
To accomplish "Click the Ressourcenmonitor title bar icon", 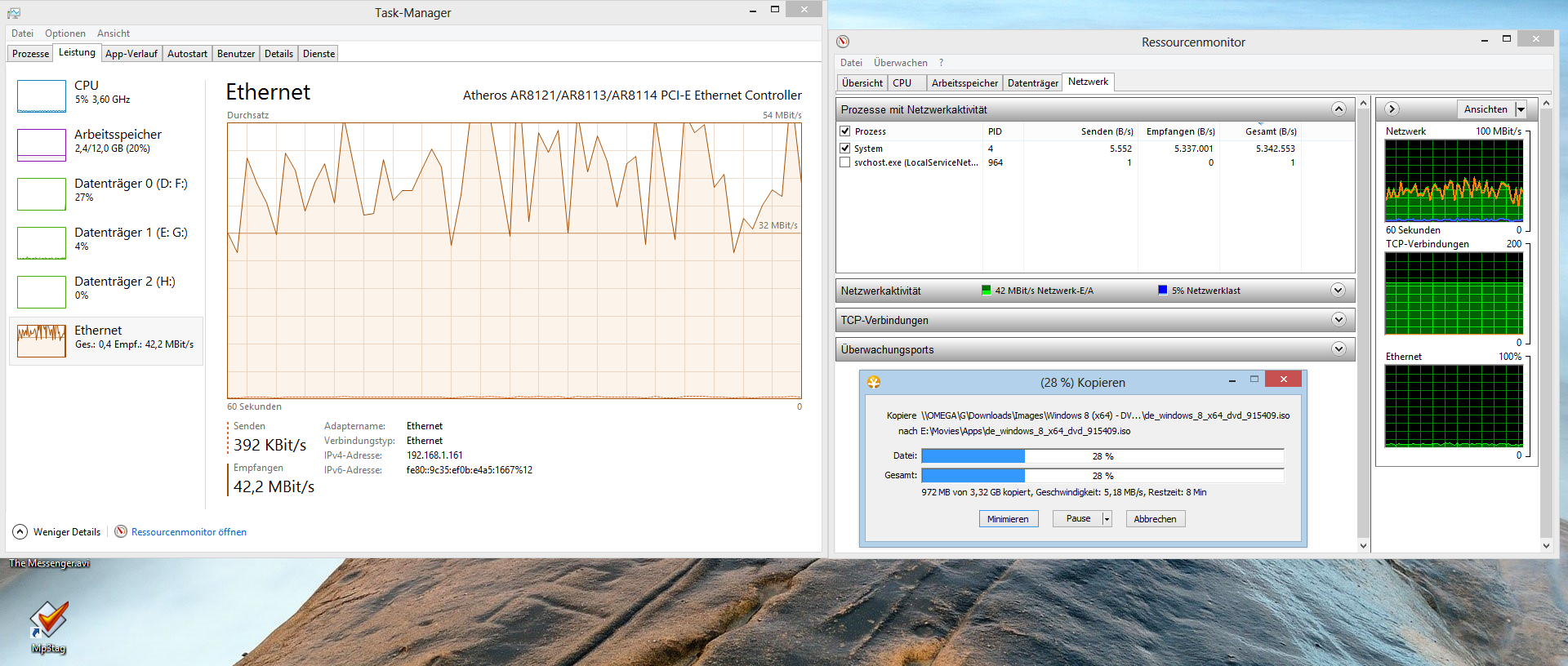I will (843, 42).
